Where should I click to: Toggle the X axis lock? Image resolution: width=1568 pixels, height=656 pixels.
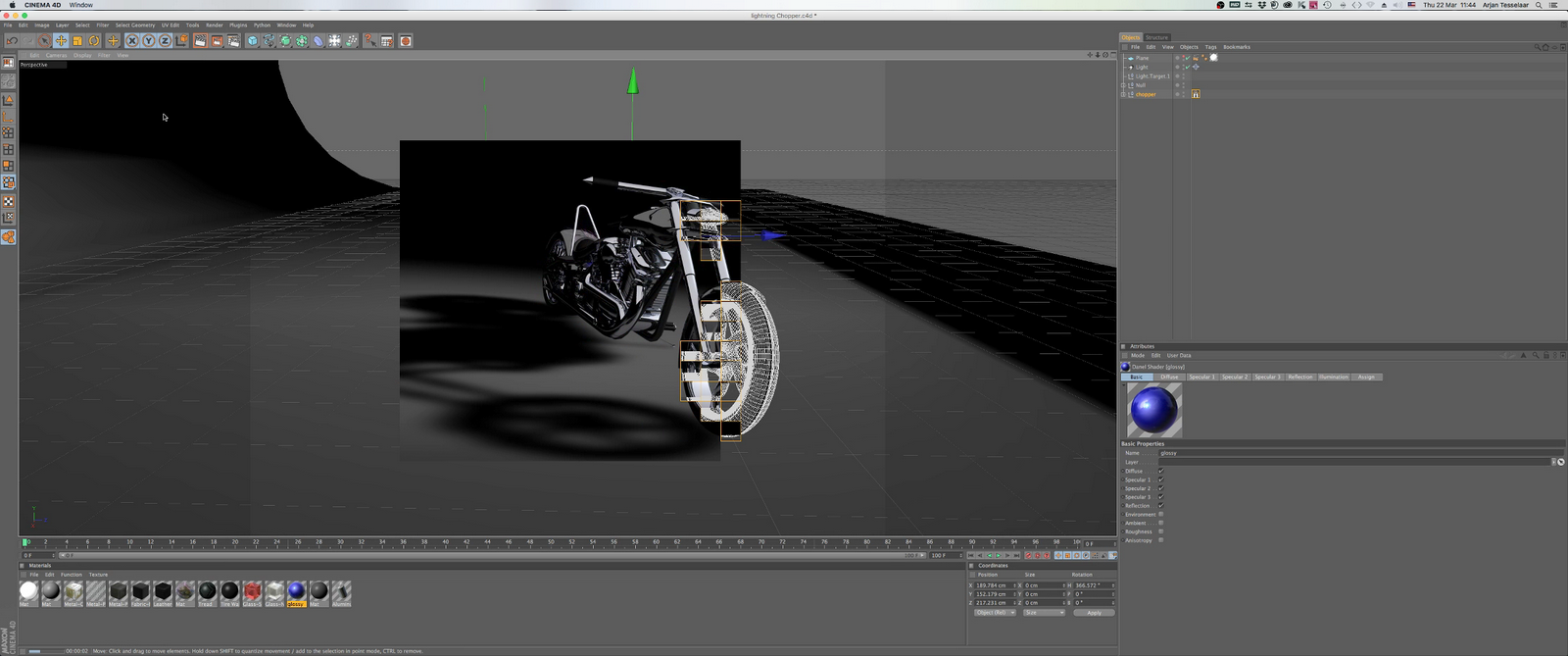tap(131, 41)
